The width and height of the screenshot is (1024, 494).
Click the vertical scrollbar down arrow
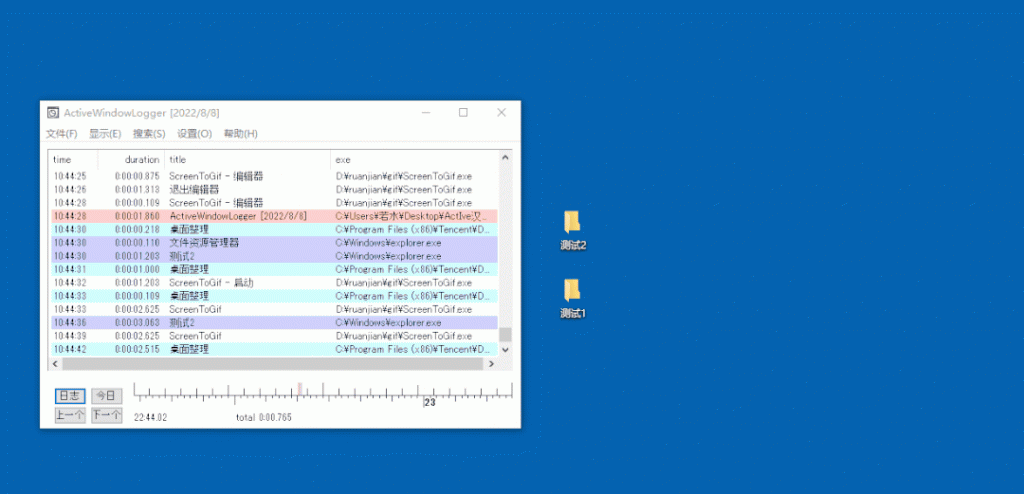tap(505, 350)
